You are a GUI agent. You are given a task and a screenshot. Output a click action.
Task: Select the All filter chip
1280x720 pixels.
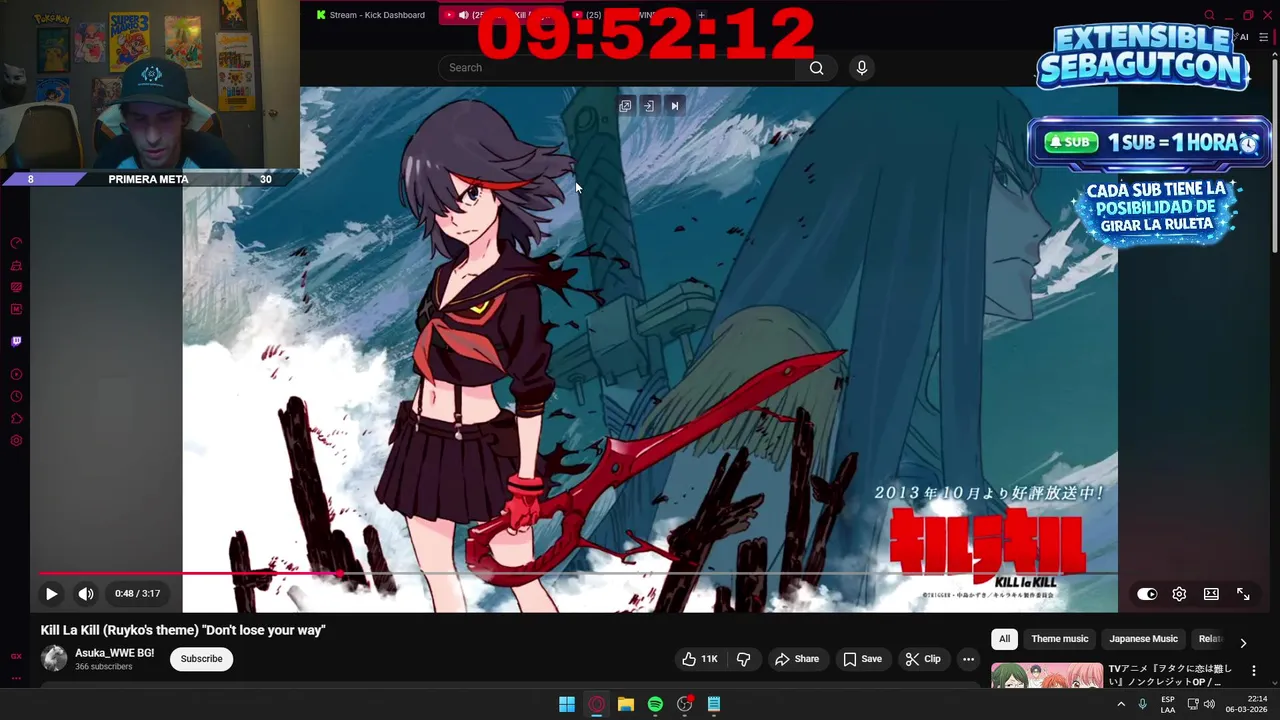pos(1004,639)
